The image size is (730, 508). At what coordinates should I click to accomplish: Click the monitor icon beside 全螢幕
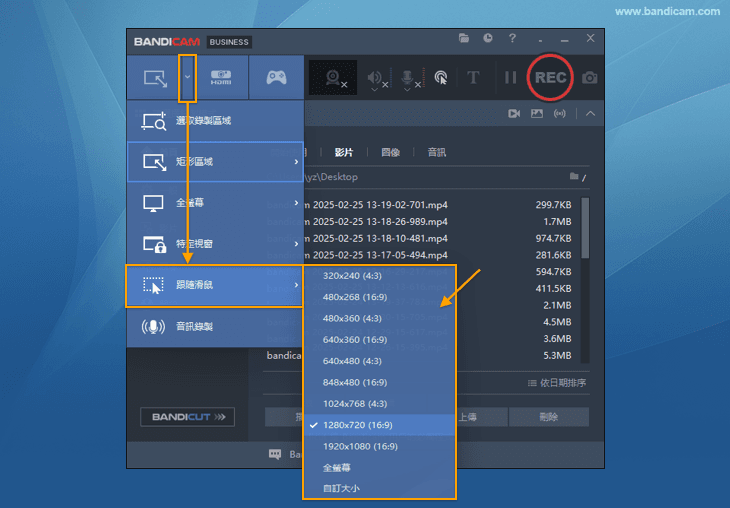tap(153, 203)
